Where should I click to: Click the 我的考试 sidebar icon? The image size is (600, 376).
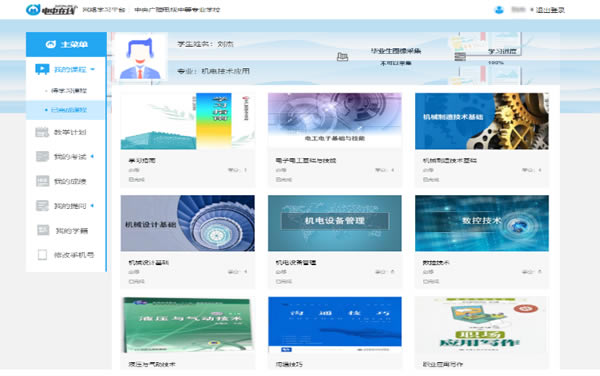(x=42, y=156)
